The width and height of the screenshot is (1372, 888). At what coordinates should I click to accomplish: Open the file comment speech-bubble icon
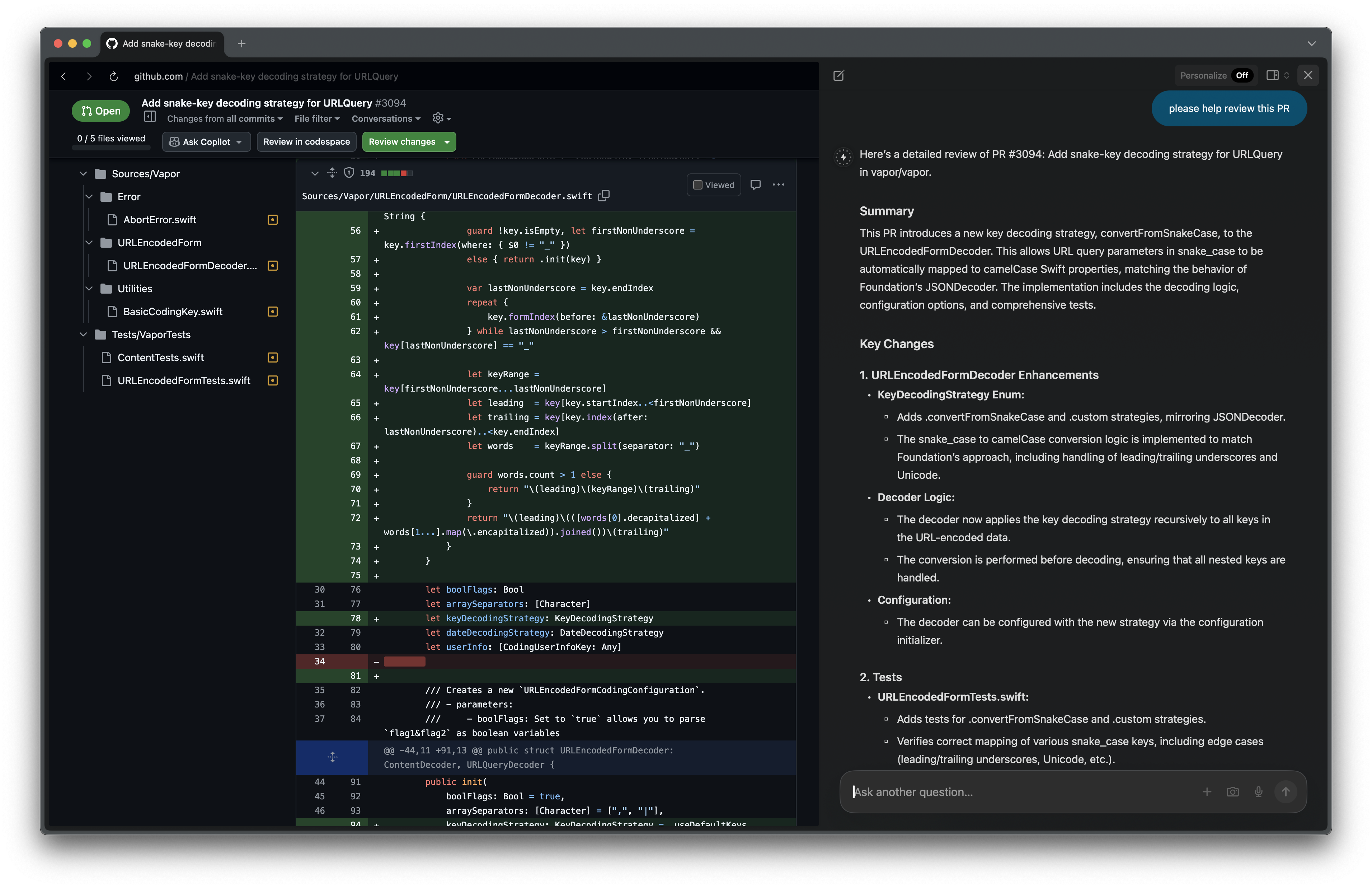pyautogui.click(x=755, y=184)
